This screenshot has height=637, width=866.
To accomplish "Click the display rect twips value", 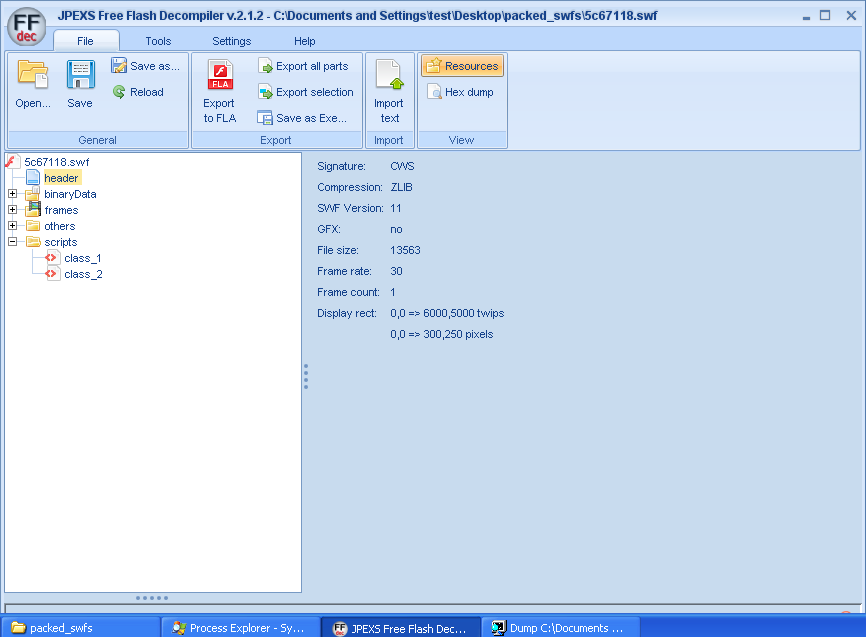I will [x=447, y=313].
